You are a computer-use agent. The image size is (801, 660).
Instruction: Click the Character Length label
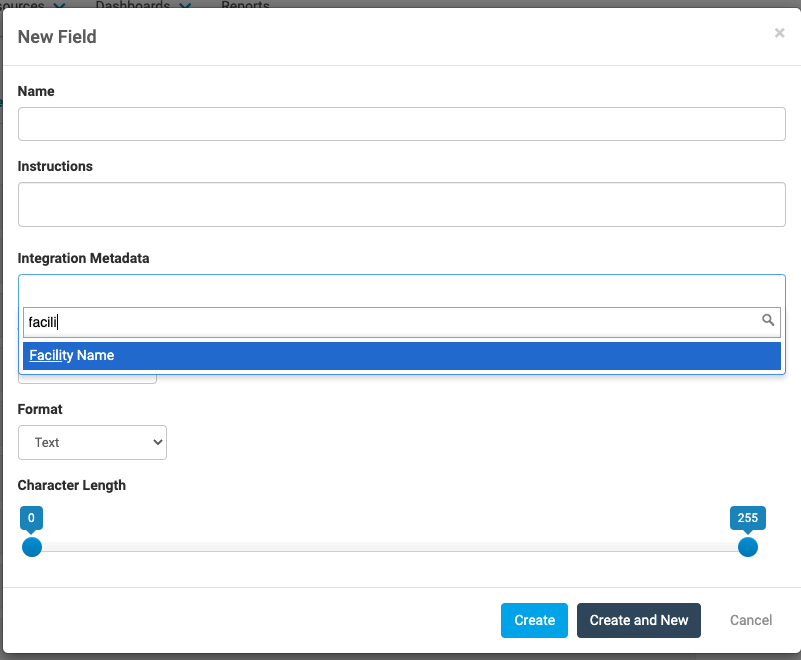(x=72, y=485)
